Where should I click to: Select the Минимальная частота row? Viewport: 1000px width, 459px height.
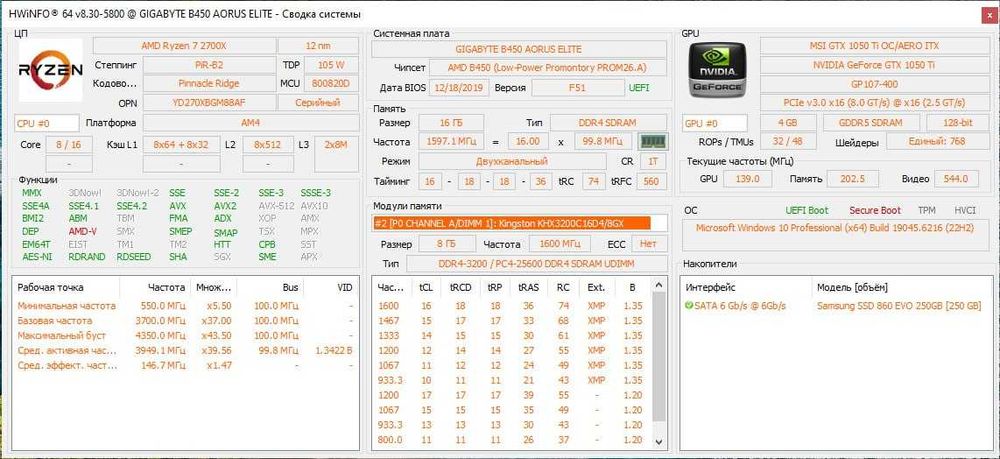tap(186, 306)
